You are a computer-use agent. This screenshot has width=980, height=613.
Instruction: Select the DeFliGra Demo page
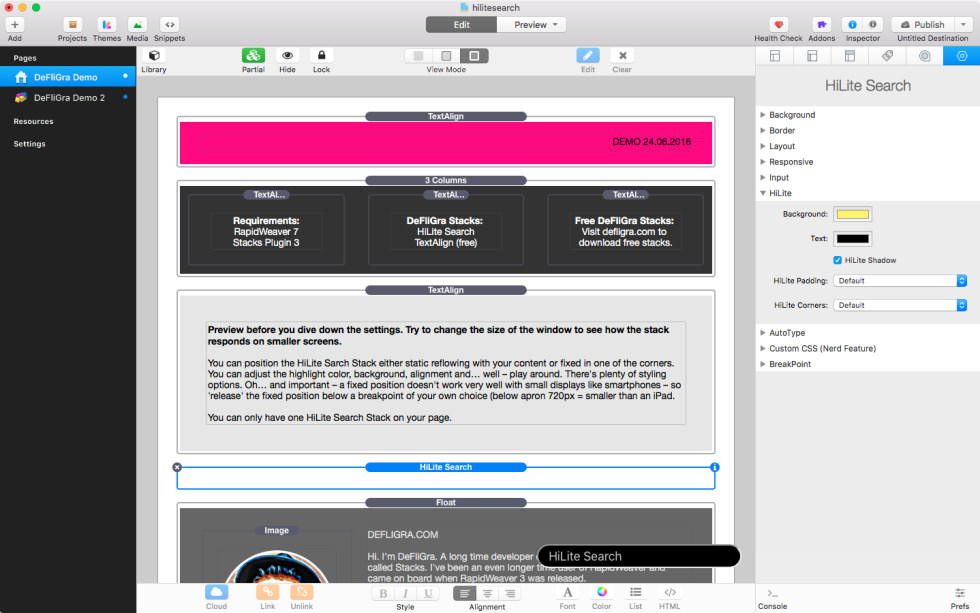(68, 77)
